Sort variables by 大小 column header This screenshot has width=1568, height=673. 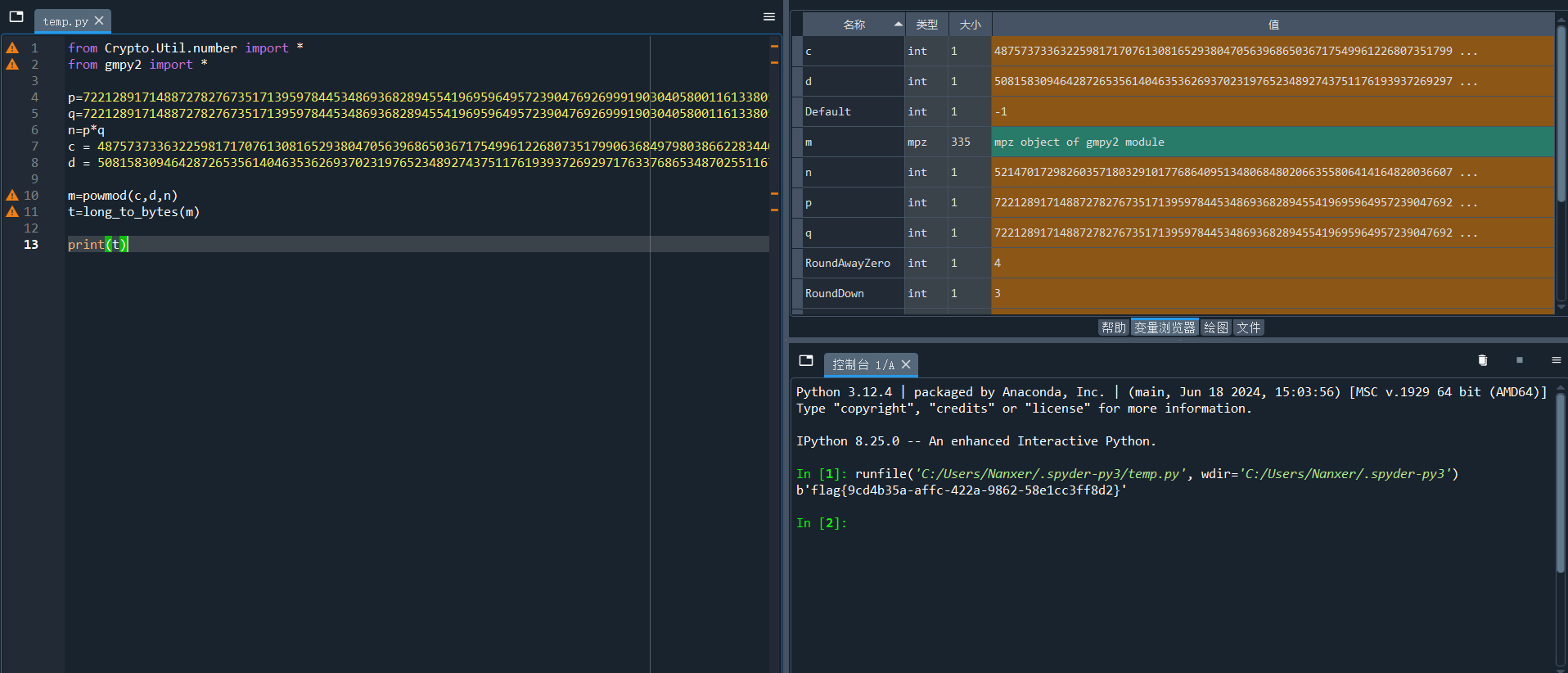coord(970,25)
